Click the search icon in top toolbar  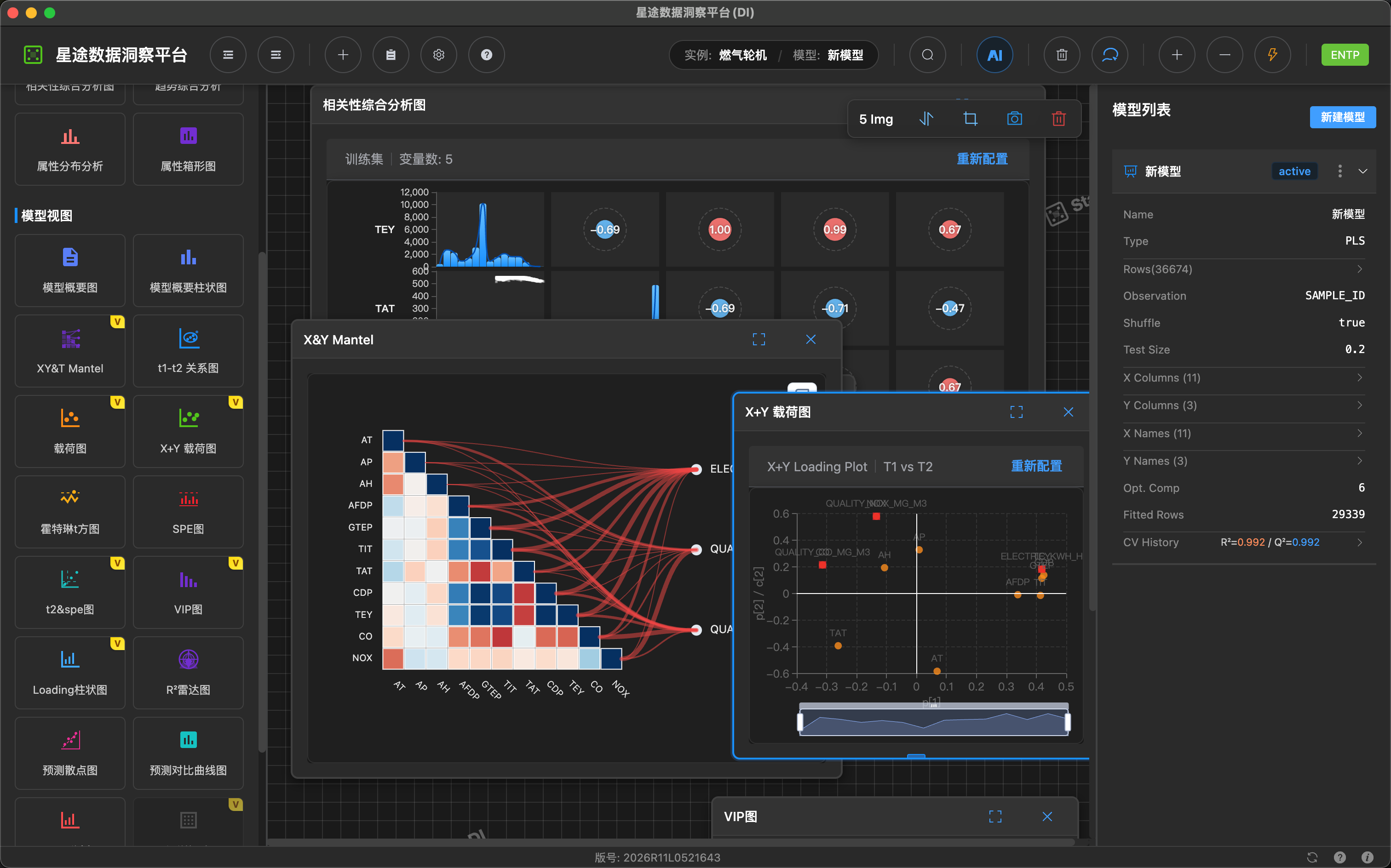pos(927,55)
